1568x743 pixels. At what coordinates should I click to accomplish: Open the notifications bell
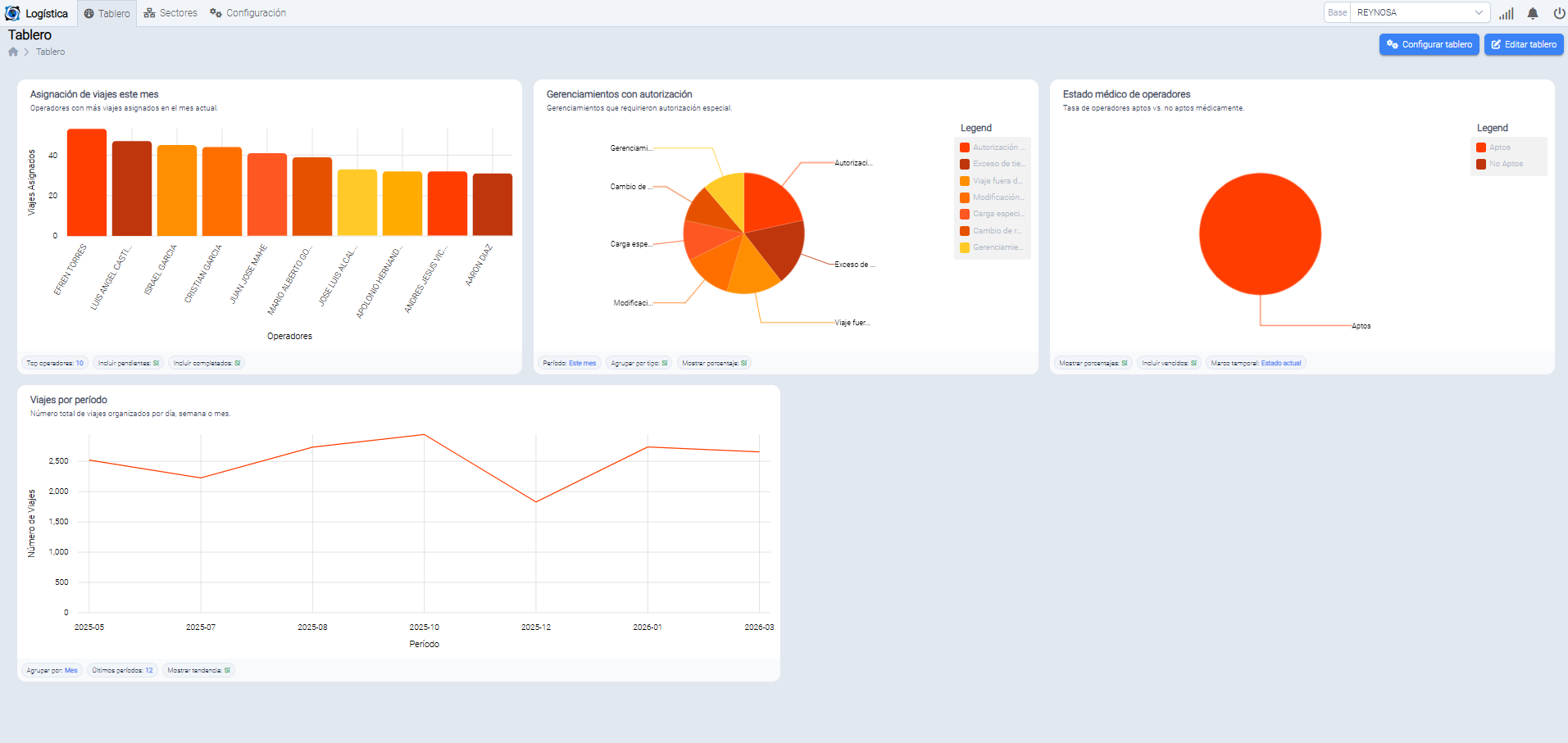1532,13
